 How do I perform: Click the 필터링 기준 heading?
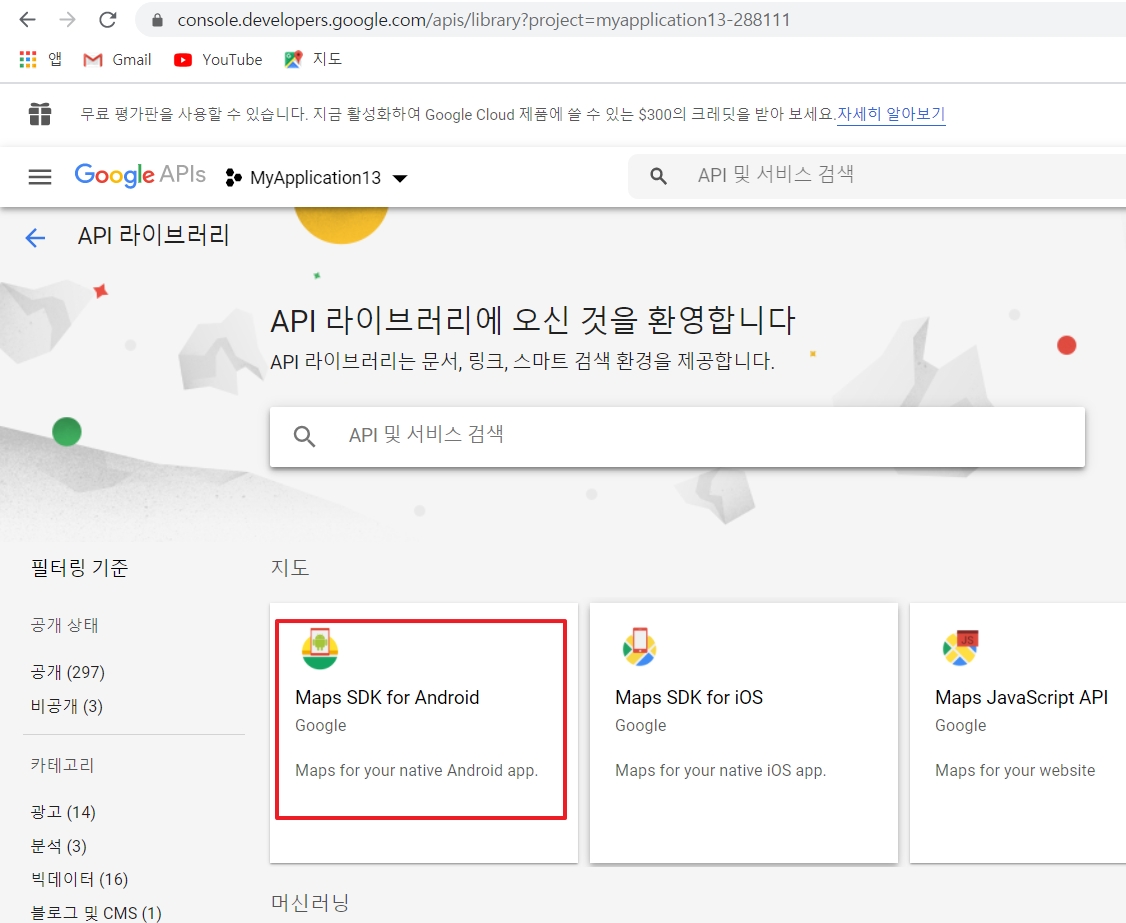pos(80,567)
